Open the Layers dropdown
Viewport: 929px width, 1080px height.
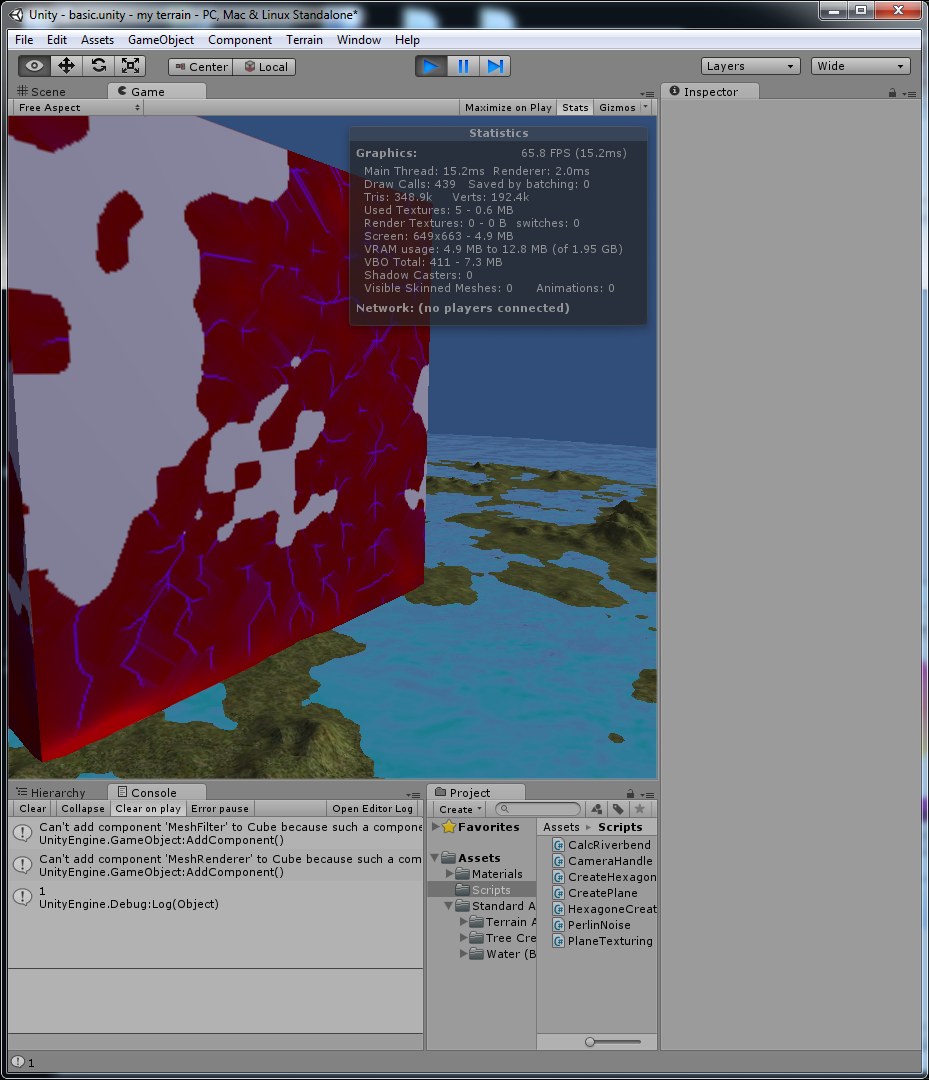(750, 66)
